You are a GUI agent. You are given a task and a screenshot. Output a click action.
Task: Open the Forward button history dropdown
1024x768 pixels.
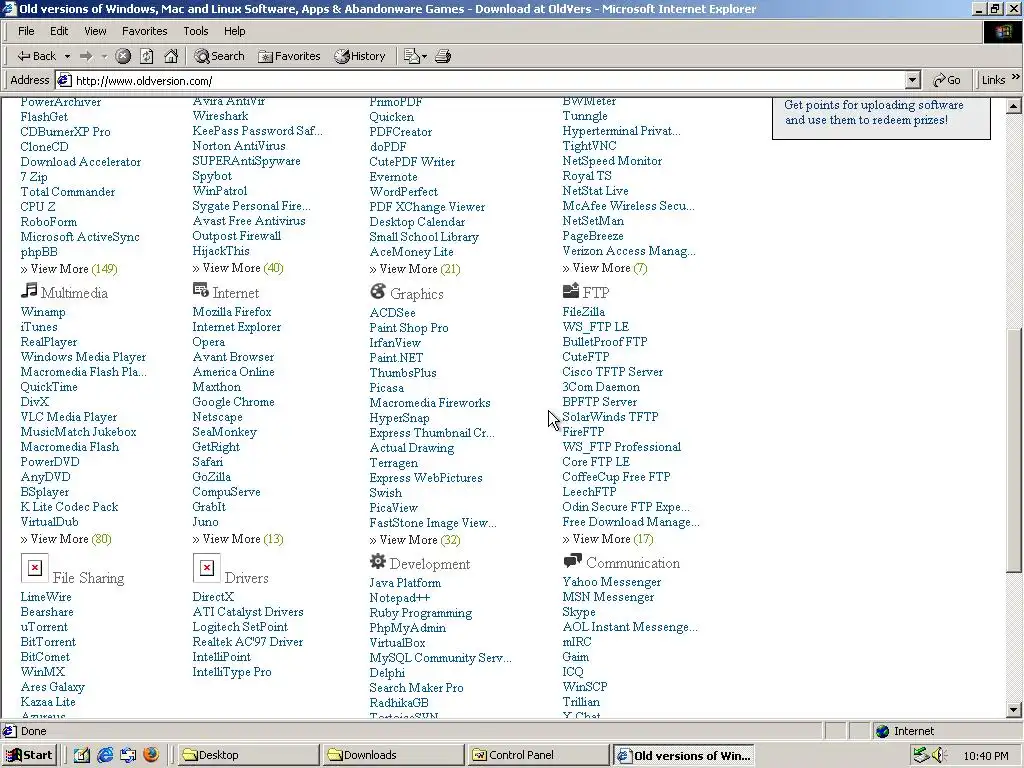(x=104, y=56)
